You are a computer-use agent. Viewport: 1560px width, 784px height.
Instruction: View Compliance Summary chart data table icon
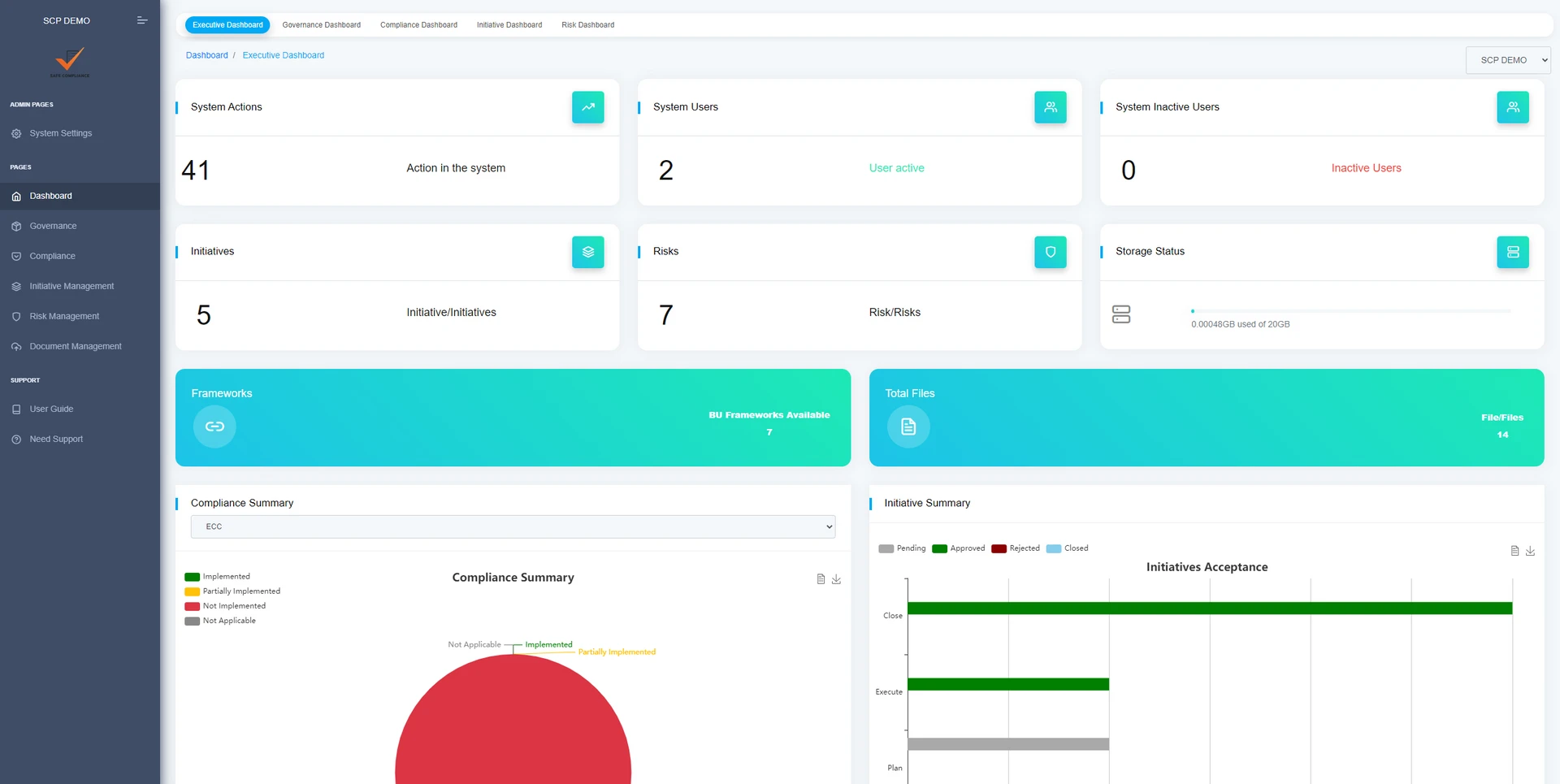click(821, 579)
